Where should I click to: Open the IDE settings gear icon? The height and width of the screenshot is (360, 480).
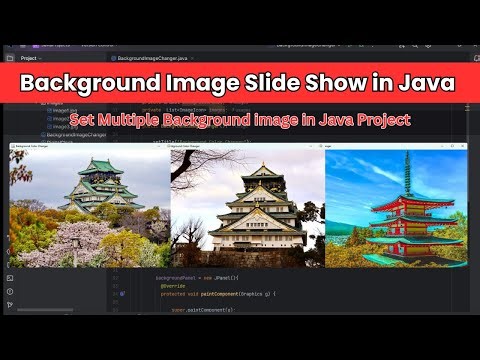(428, 46)
